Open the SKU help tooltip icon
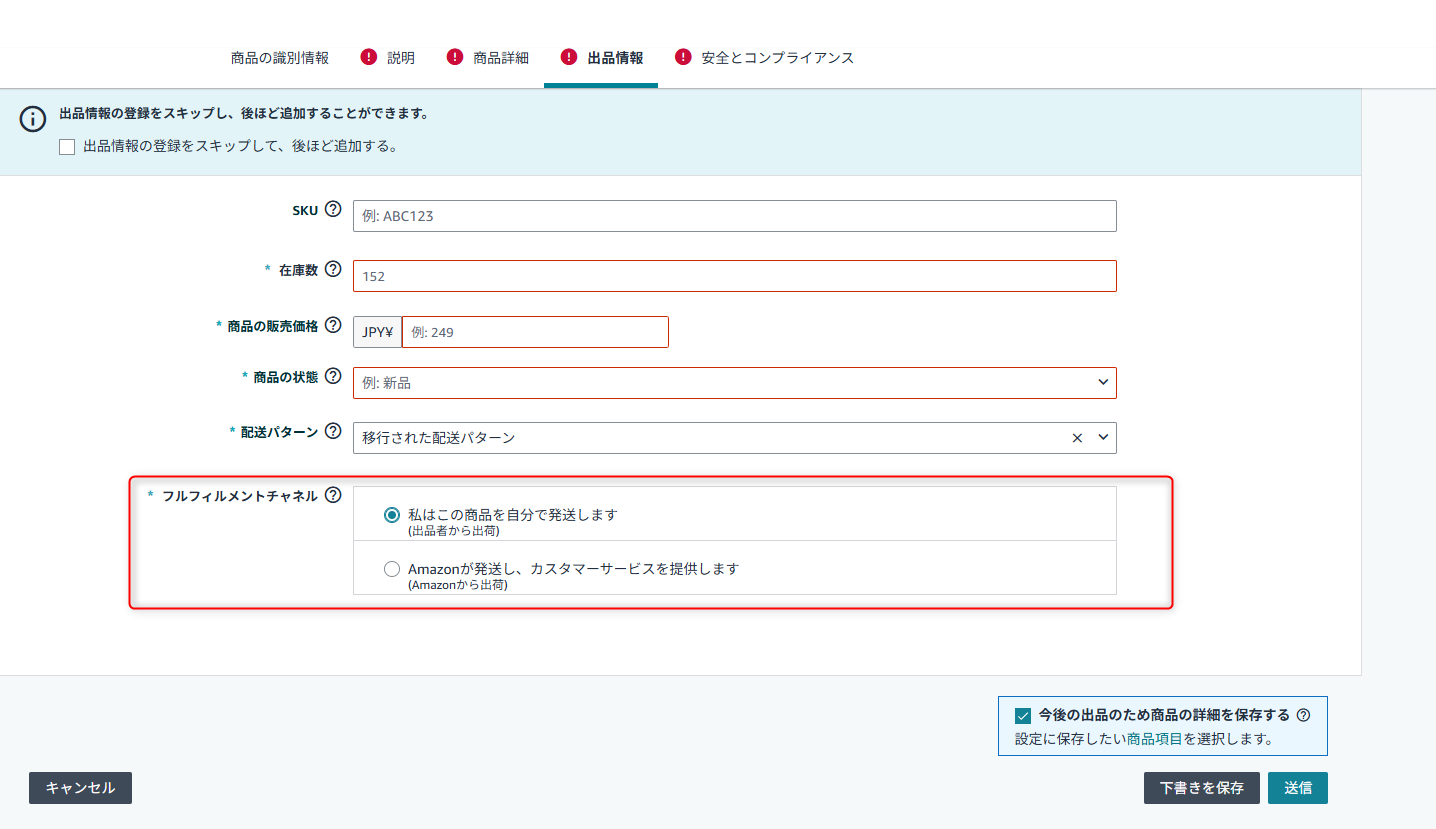This screenshot has width=1436, height=829. pos(333,209)
